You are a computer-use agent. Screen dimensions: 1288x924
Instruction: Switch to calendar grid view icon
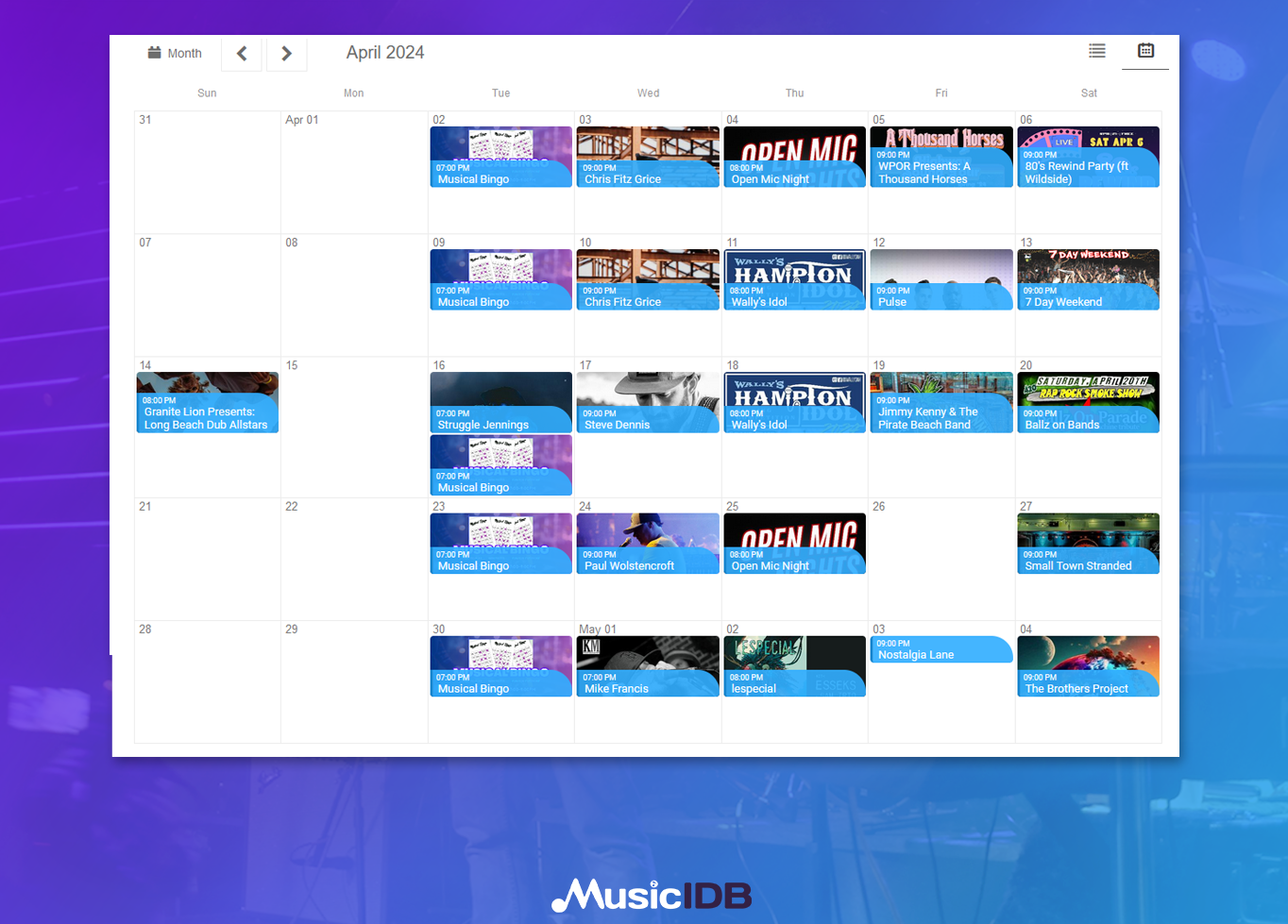[1145, 51]
